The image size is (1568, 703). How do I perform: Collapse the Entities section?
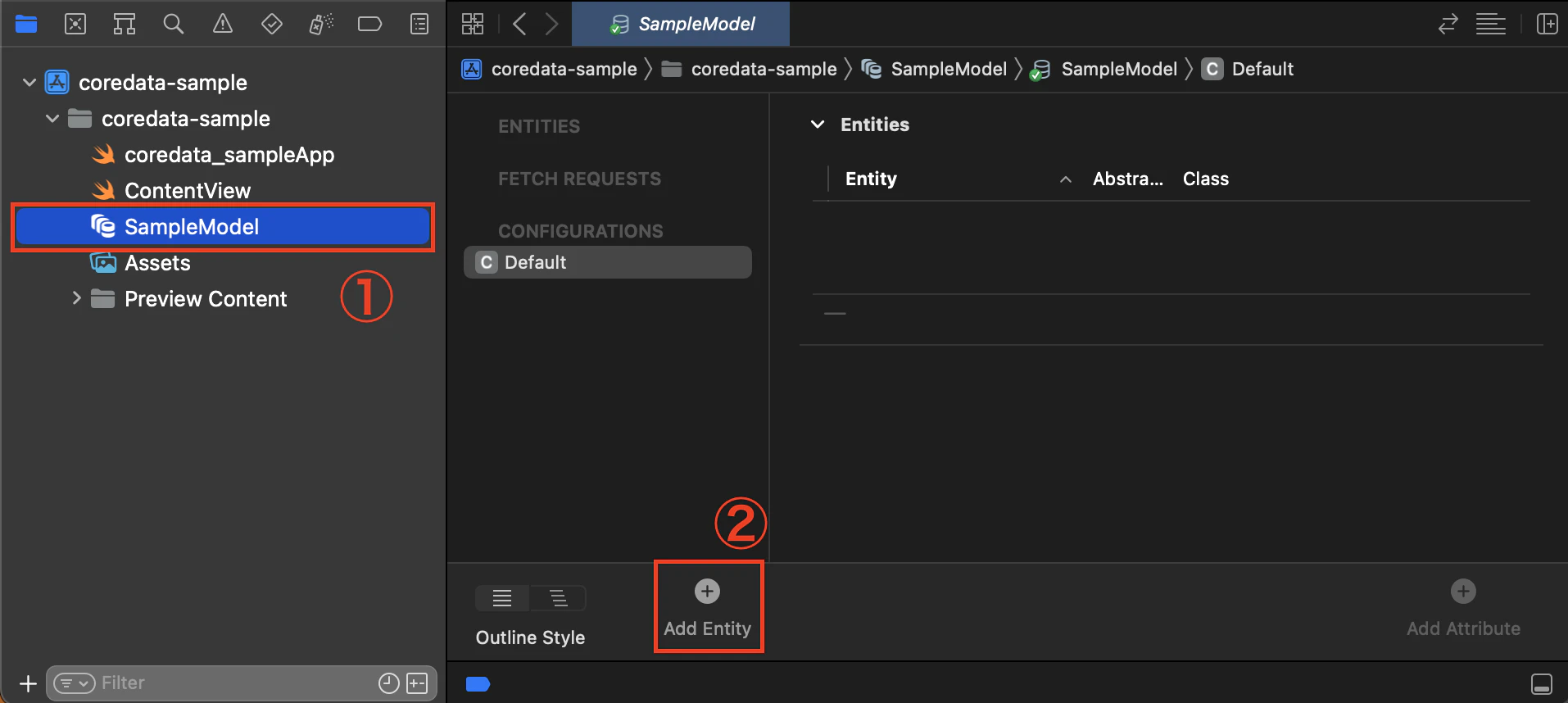(x=818, y=125)
